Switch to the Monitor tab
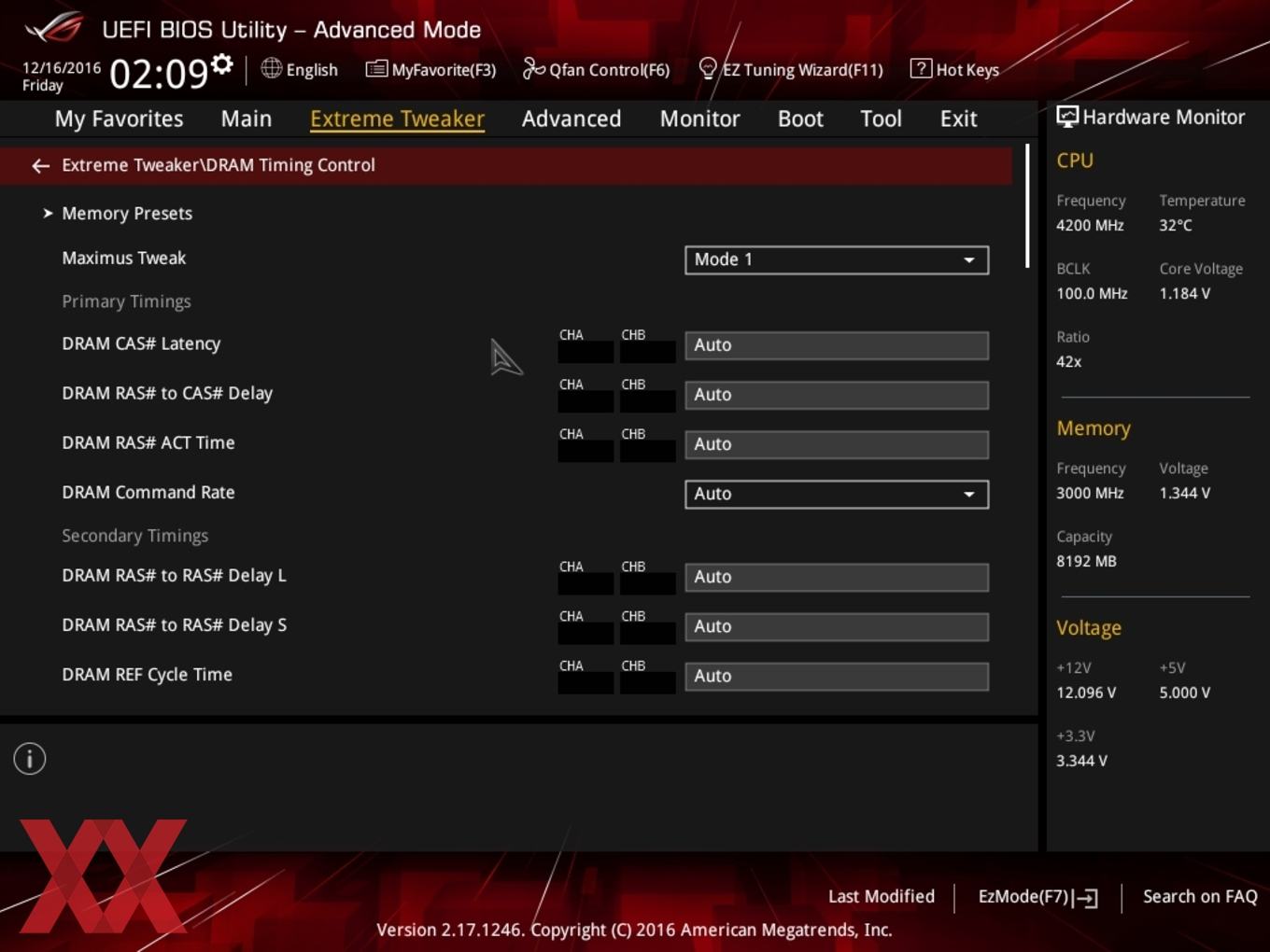This screenshot has height=952, width=1270. 700,119
